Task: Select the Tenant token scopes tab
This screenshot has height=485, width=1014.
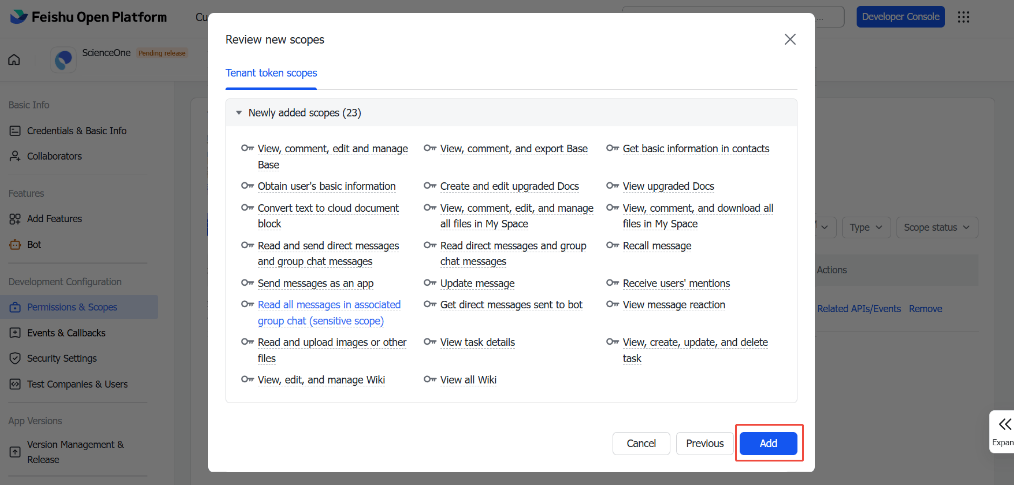Action: coord(271,73)
